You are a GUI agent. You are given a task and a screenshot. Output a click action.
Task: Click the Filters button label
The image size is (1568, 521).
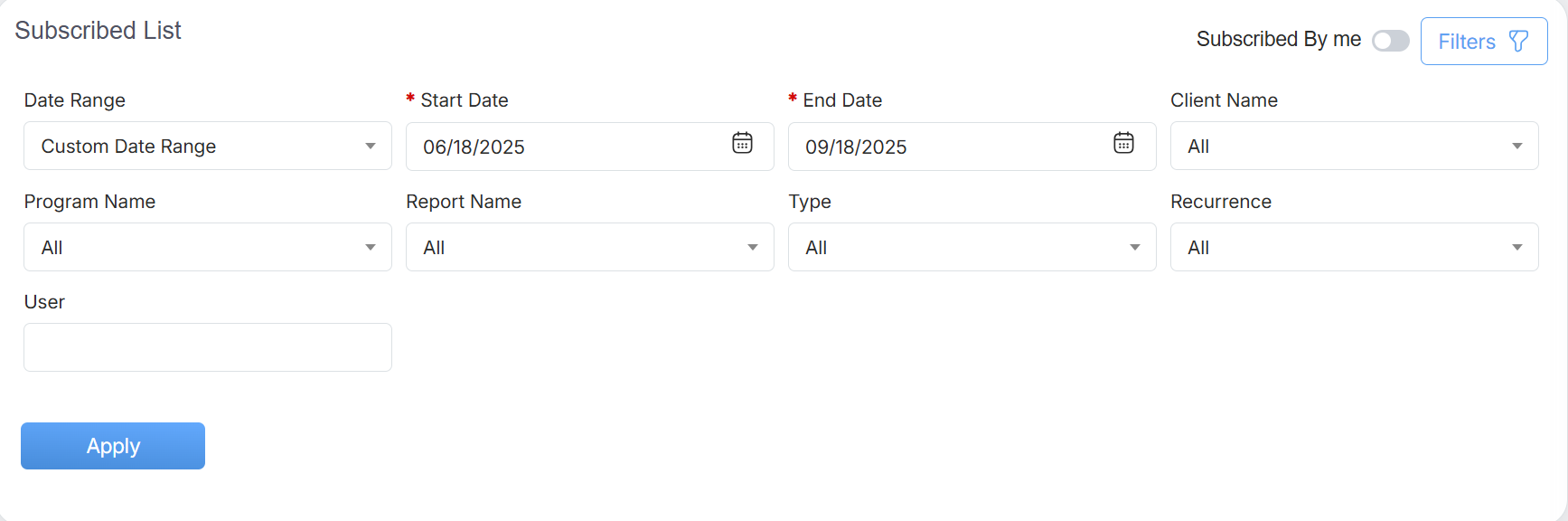[x=1466, y=42]
